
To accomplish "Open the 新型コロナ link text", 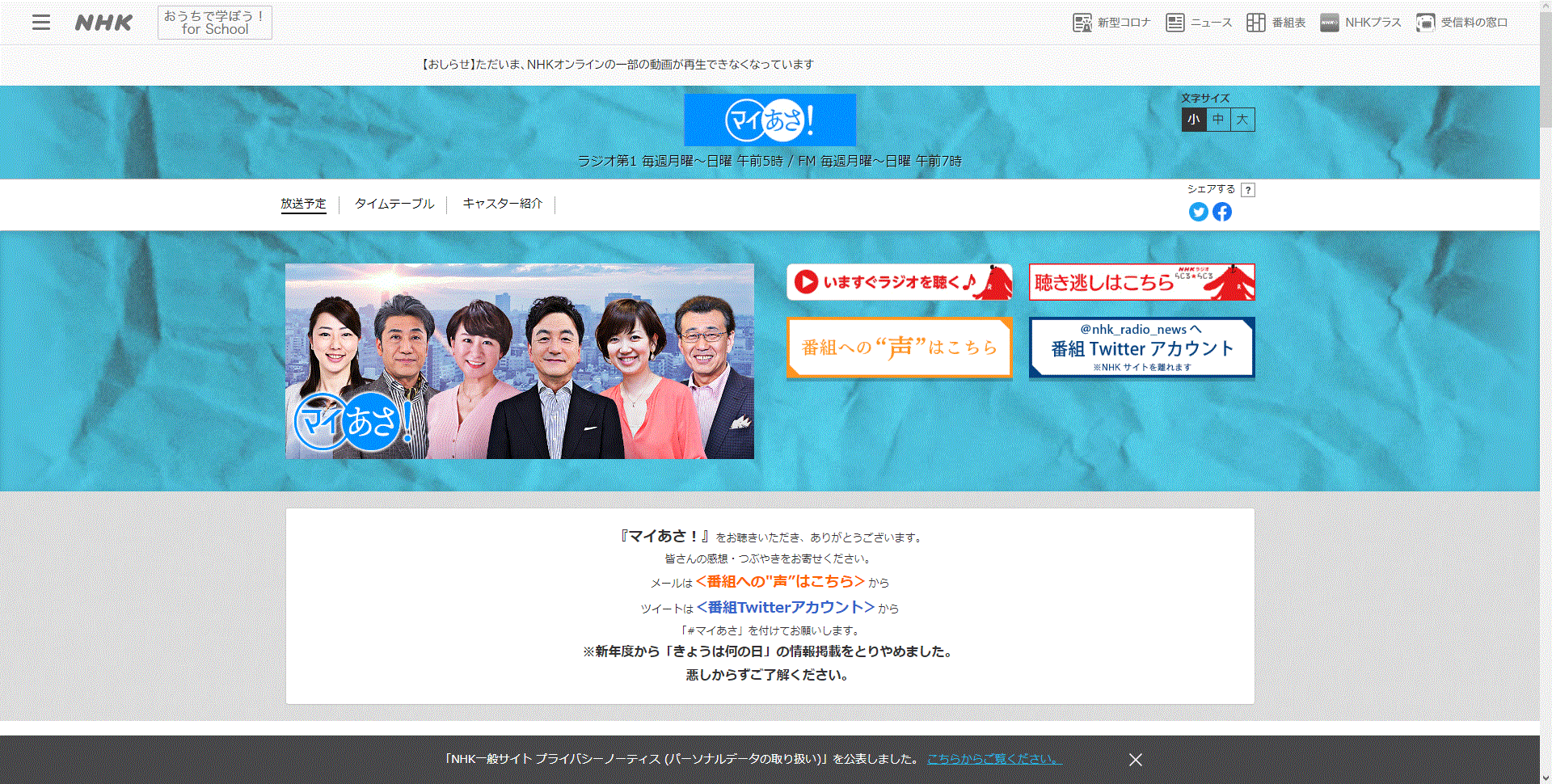I will click(x=1124, y=23).
